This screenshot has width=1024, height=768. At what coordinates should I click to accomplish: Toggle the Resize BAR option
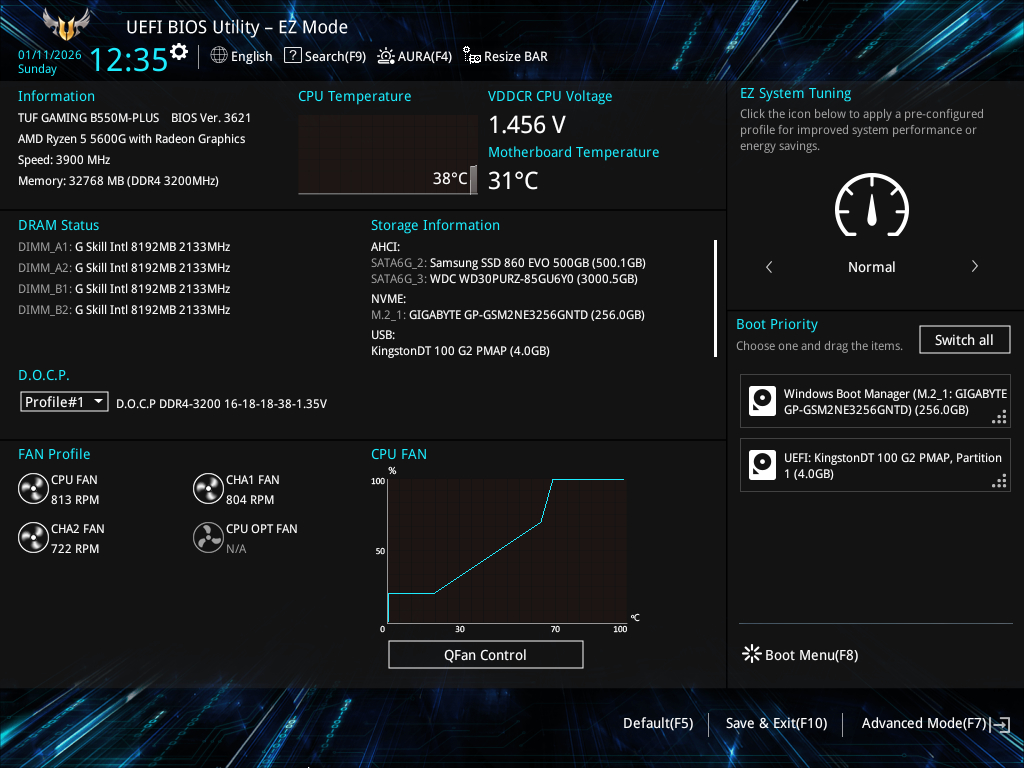tap(505, 57)
